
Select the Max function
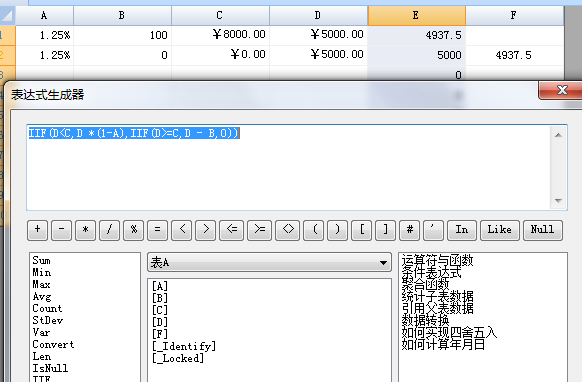(41, 284)
